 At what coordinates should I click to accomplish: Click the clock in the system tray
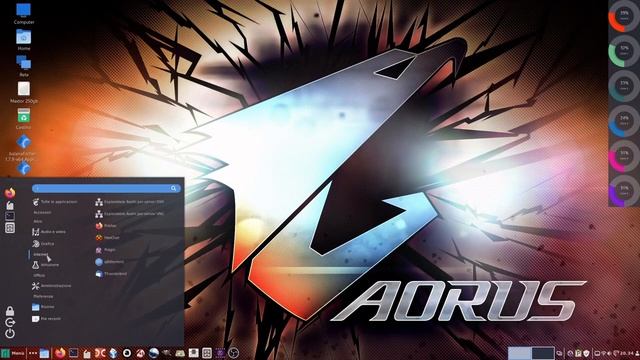[627, 353]
